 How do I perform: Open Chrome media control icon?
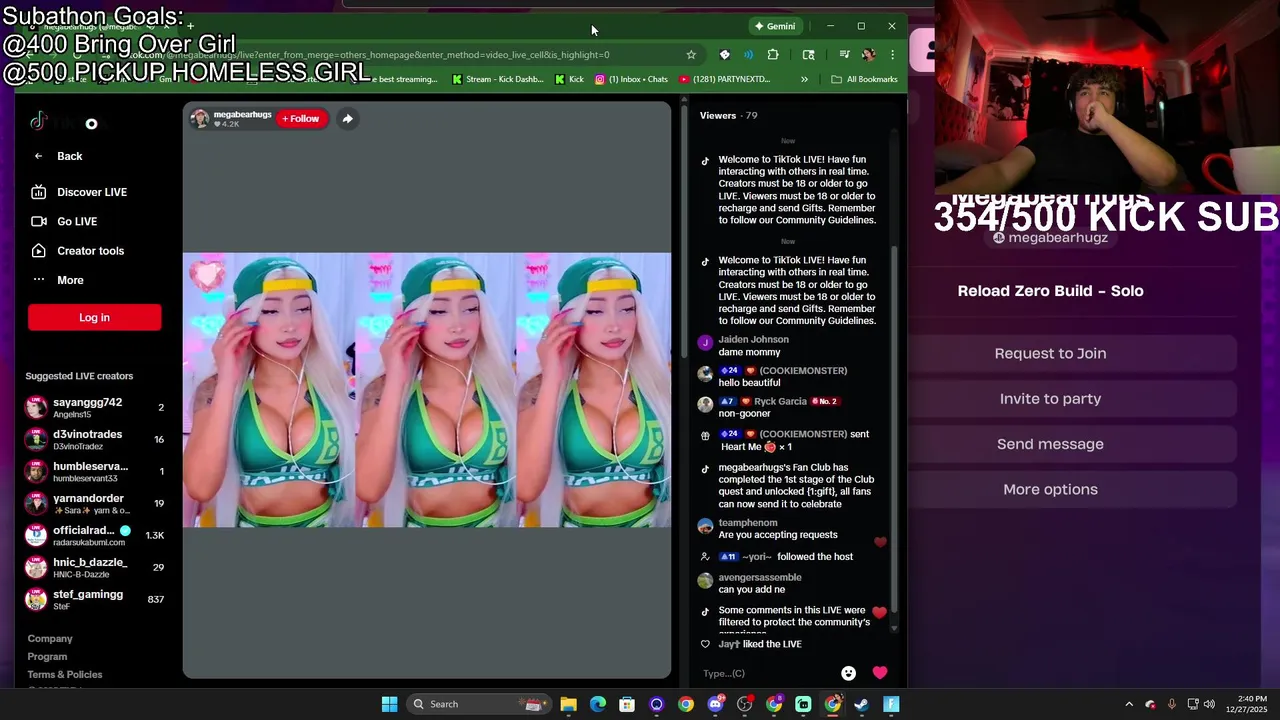pyautogui.click(x=844, y=55)
